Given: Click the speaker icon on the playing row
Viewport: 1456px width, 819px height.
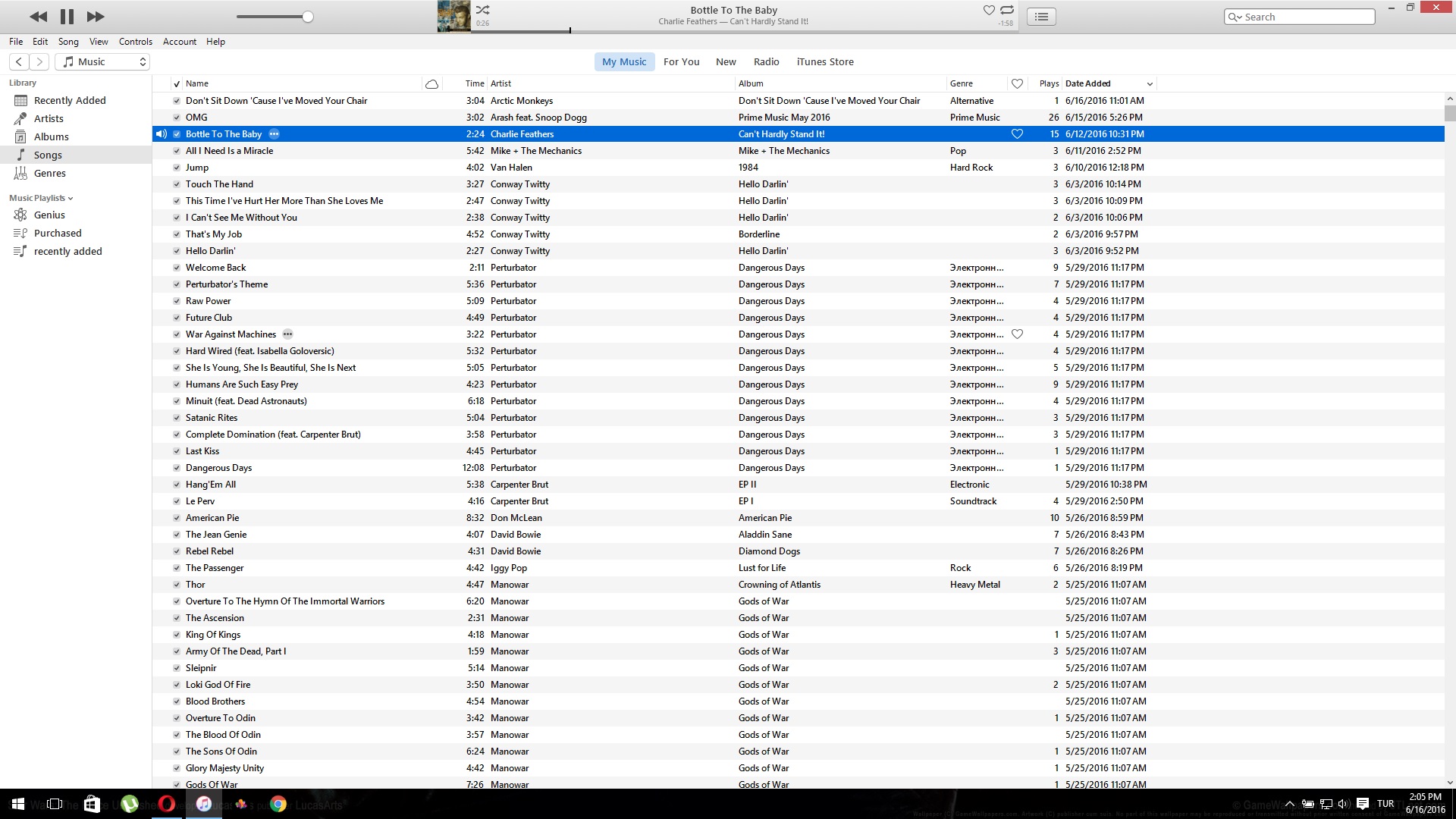Looking at the screenshot, I should tap(161, 134).
